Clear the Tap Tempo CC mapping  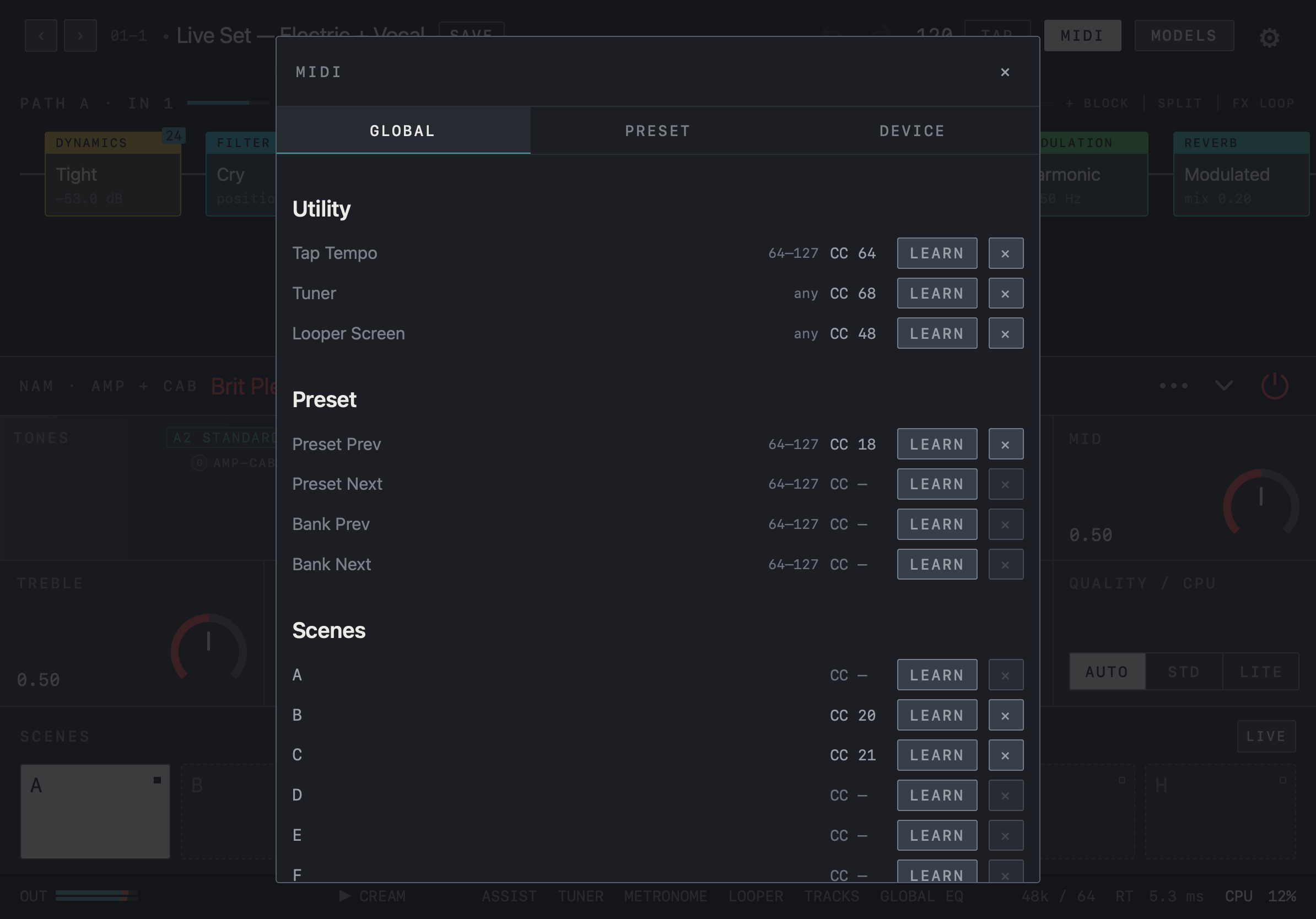(x=1006, y=253)
